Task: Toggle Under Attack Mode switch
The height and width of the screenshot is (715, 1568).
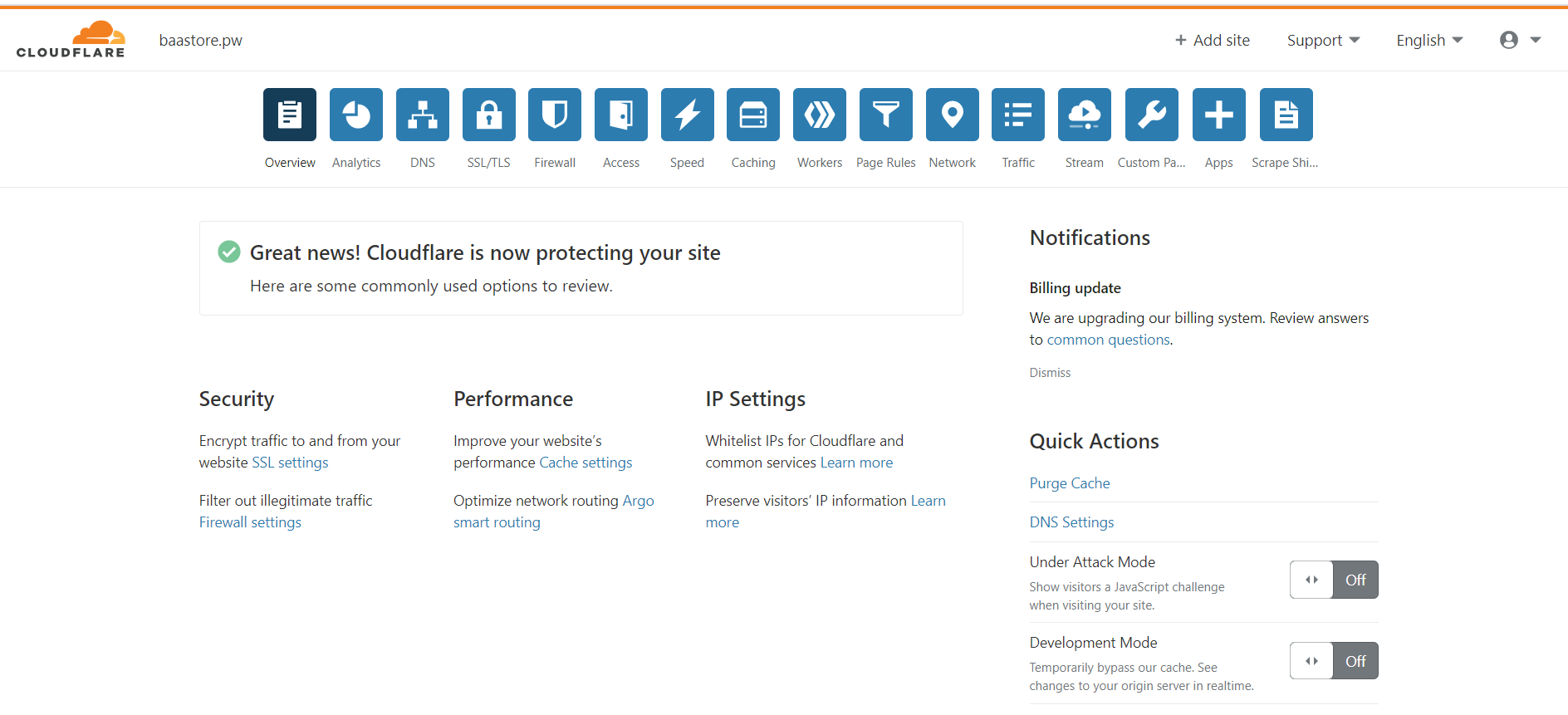Action: 1334,580
